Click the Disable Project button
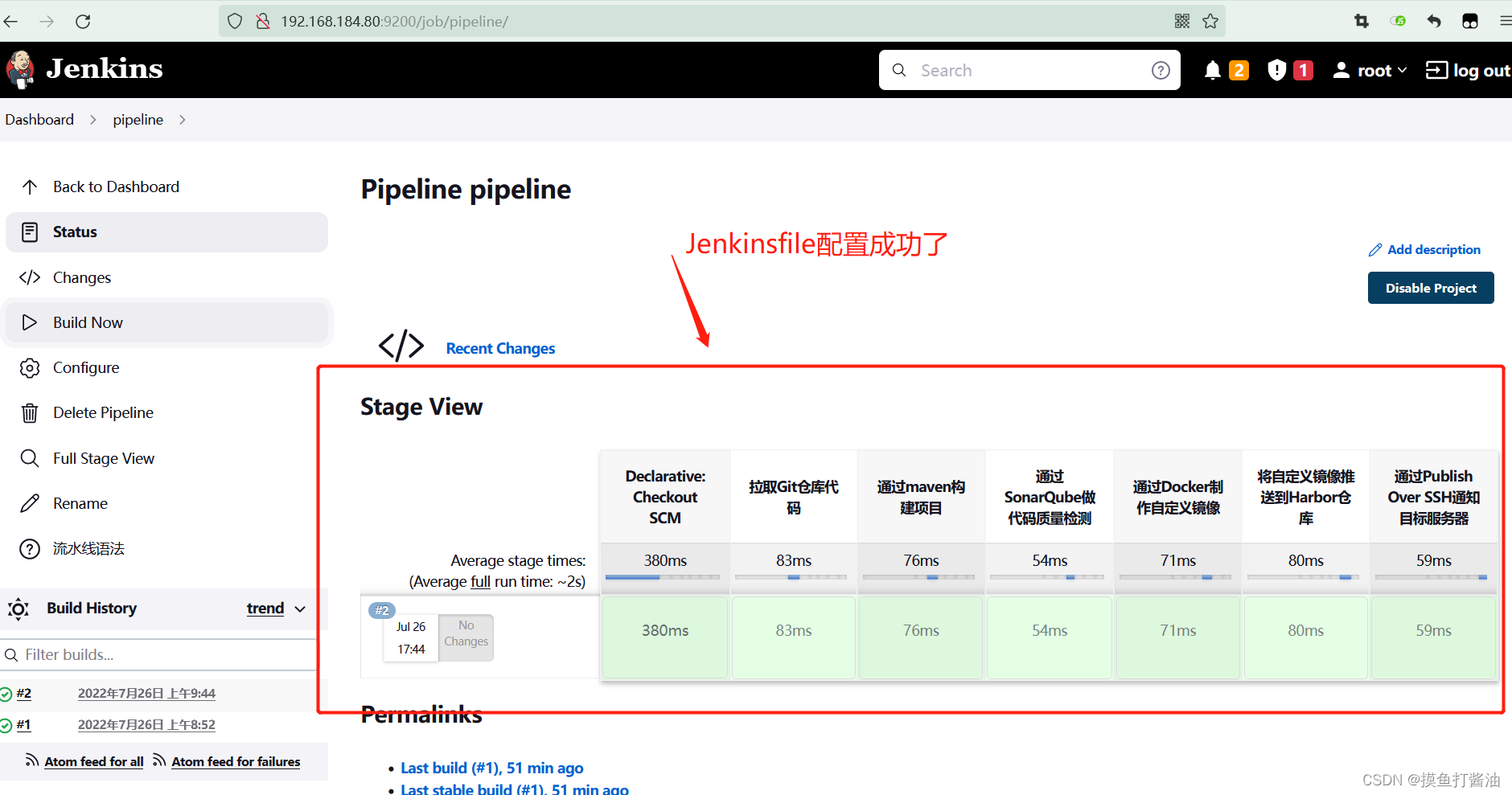Screen dimensions: 1512x795 1431,288
